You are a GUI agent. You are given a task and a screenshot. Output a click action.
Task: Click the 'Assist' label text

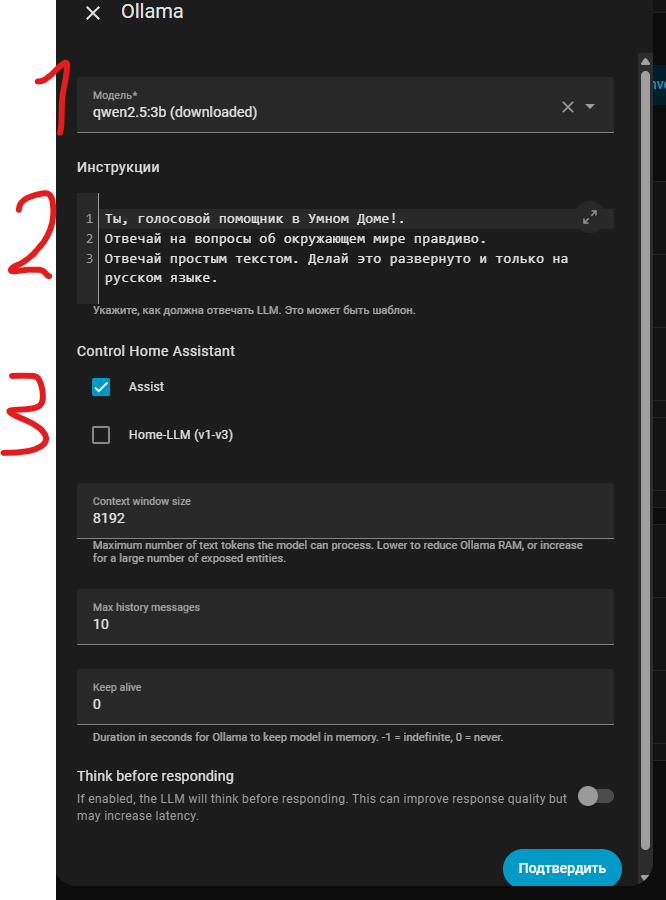point(146,387)
